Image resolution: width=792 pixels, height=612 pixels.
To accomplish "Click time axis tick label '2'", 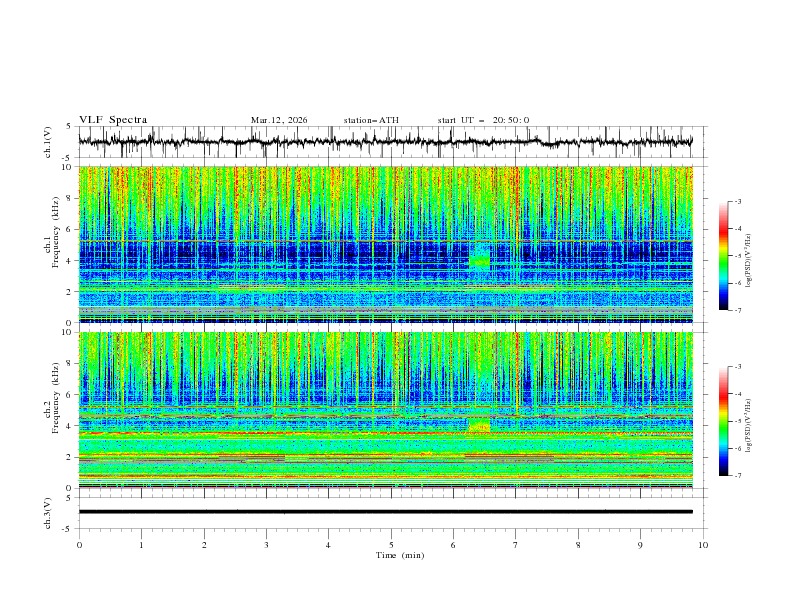I will pos(204,545).
